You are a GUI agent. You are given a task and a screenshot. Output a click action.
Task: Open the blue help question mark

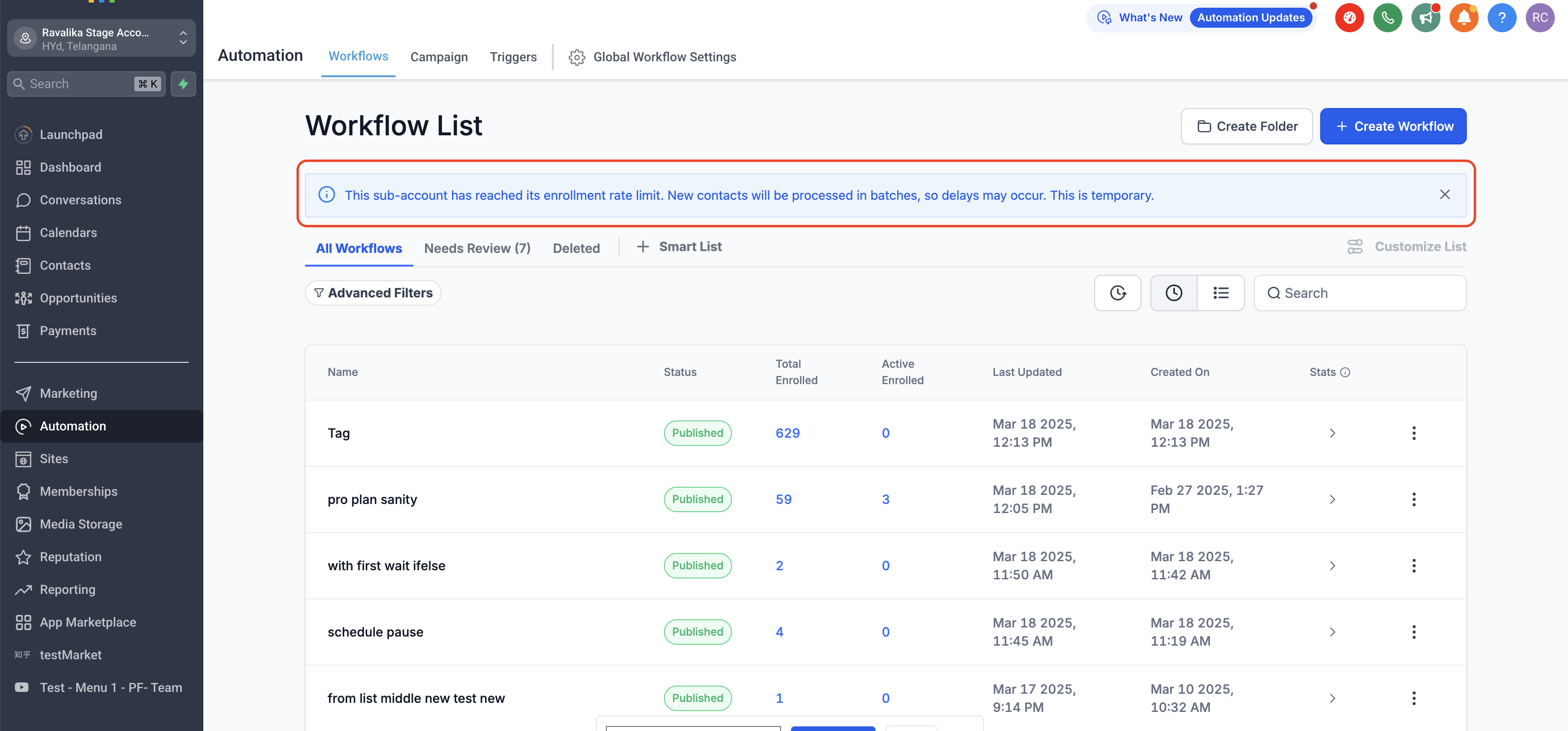pyautogui.click(x=1502, y=18)
